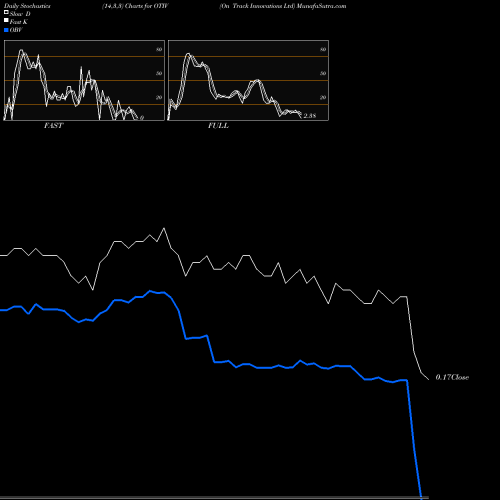Click the 80 level label in the FAST chart
The image size is (500, 500).
click(x=159, y=49)
